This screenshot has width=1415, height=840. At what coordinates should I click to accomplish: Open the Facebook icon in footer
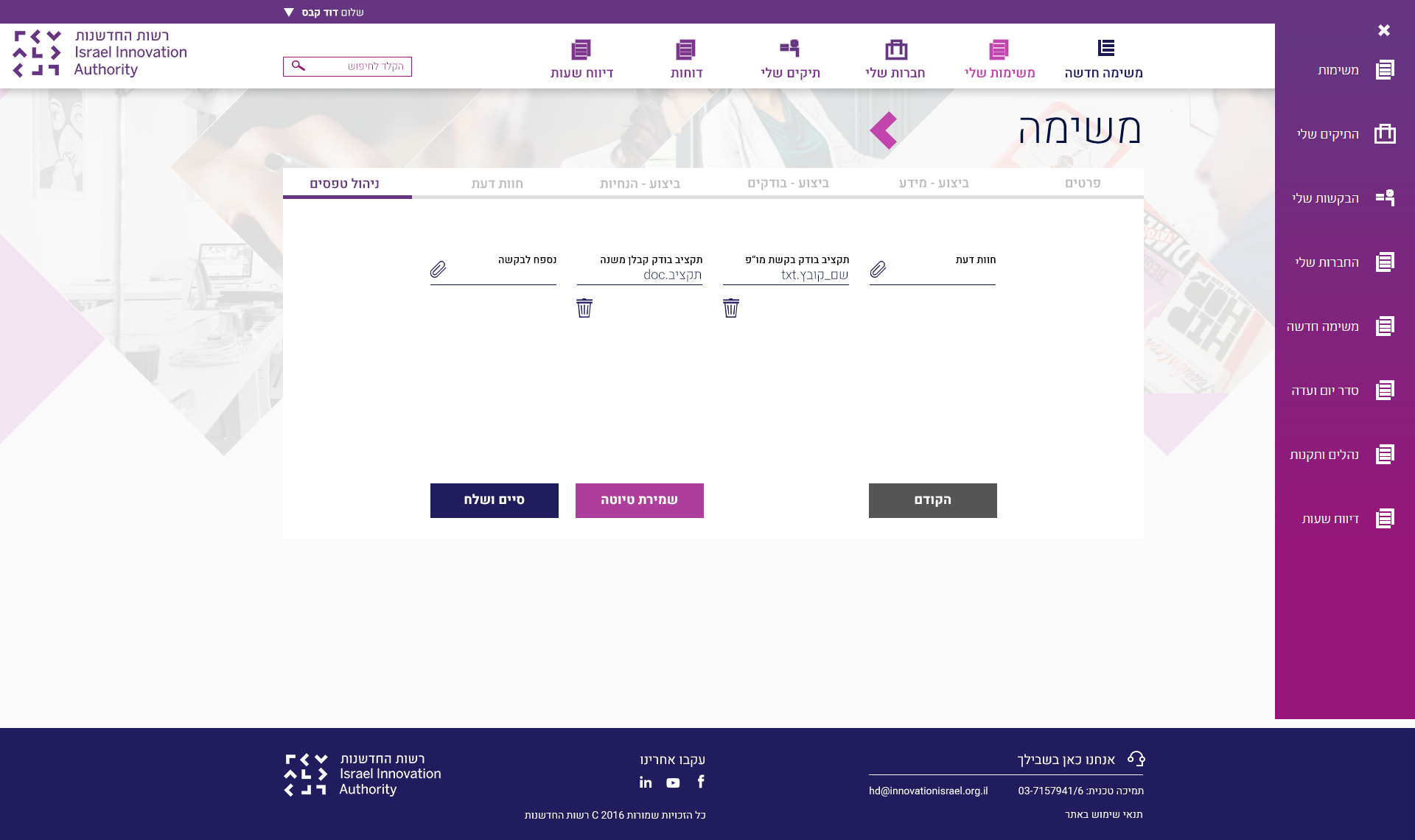701,782
